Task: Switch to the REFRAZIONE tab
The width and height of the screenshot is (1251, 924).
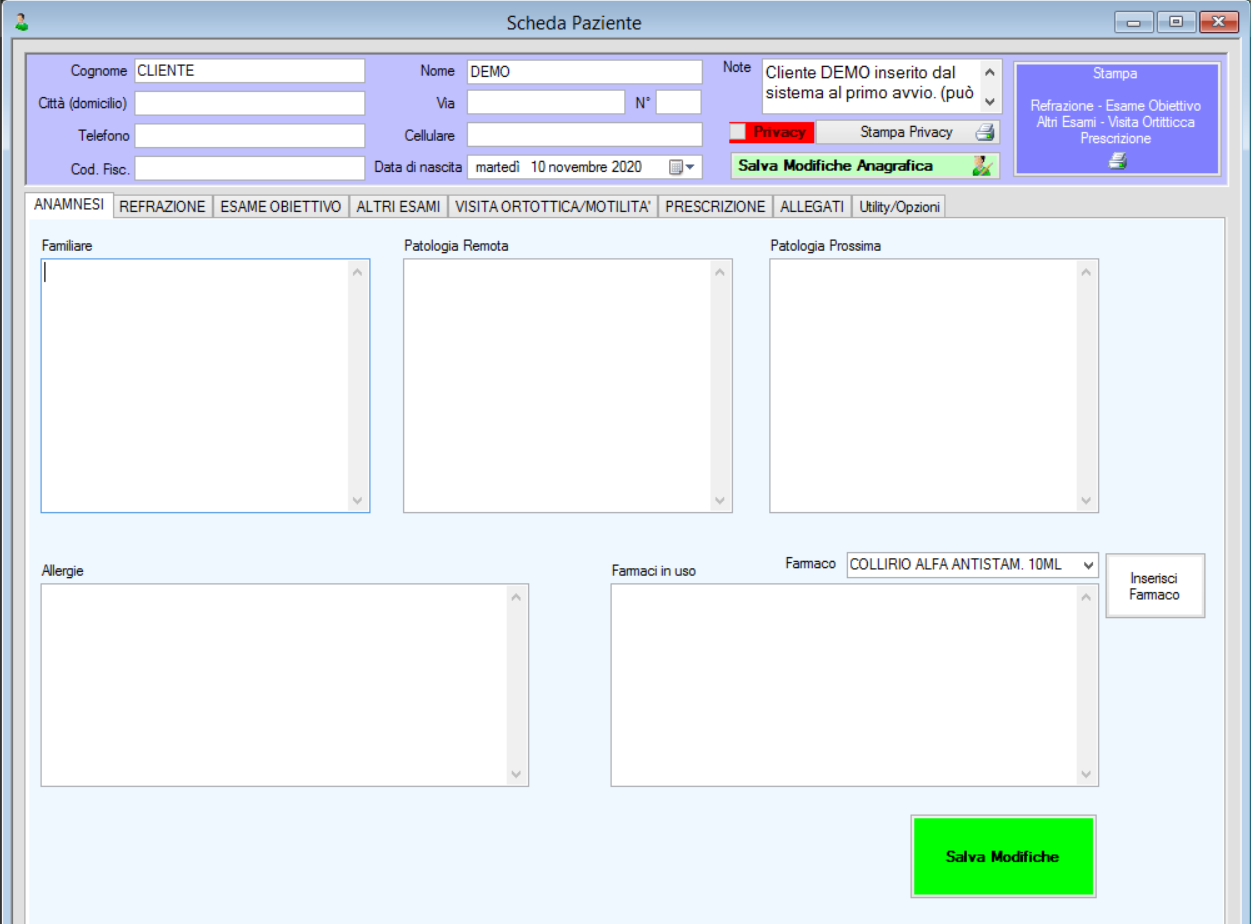Action: point(162,206)
